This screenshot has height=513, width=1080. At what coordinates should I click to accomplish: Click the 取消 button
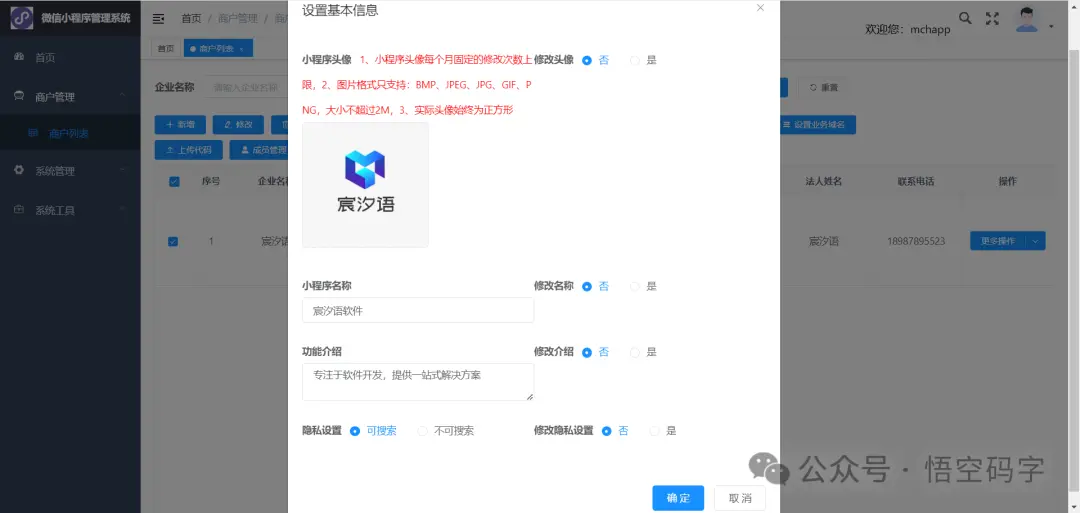coord(740,498)
